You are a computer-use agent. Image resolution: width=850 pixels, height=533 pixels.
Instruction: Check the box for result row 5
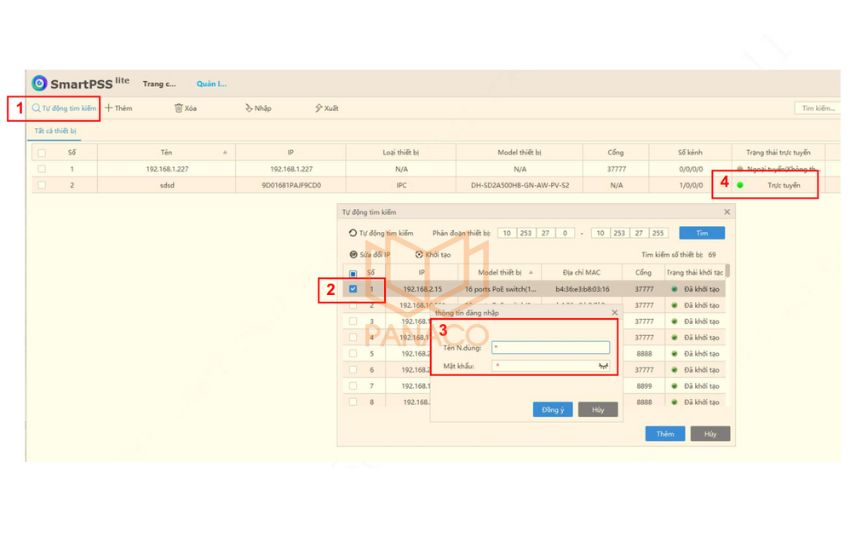pyautogui.click(x=353, y=354)
